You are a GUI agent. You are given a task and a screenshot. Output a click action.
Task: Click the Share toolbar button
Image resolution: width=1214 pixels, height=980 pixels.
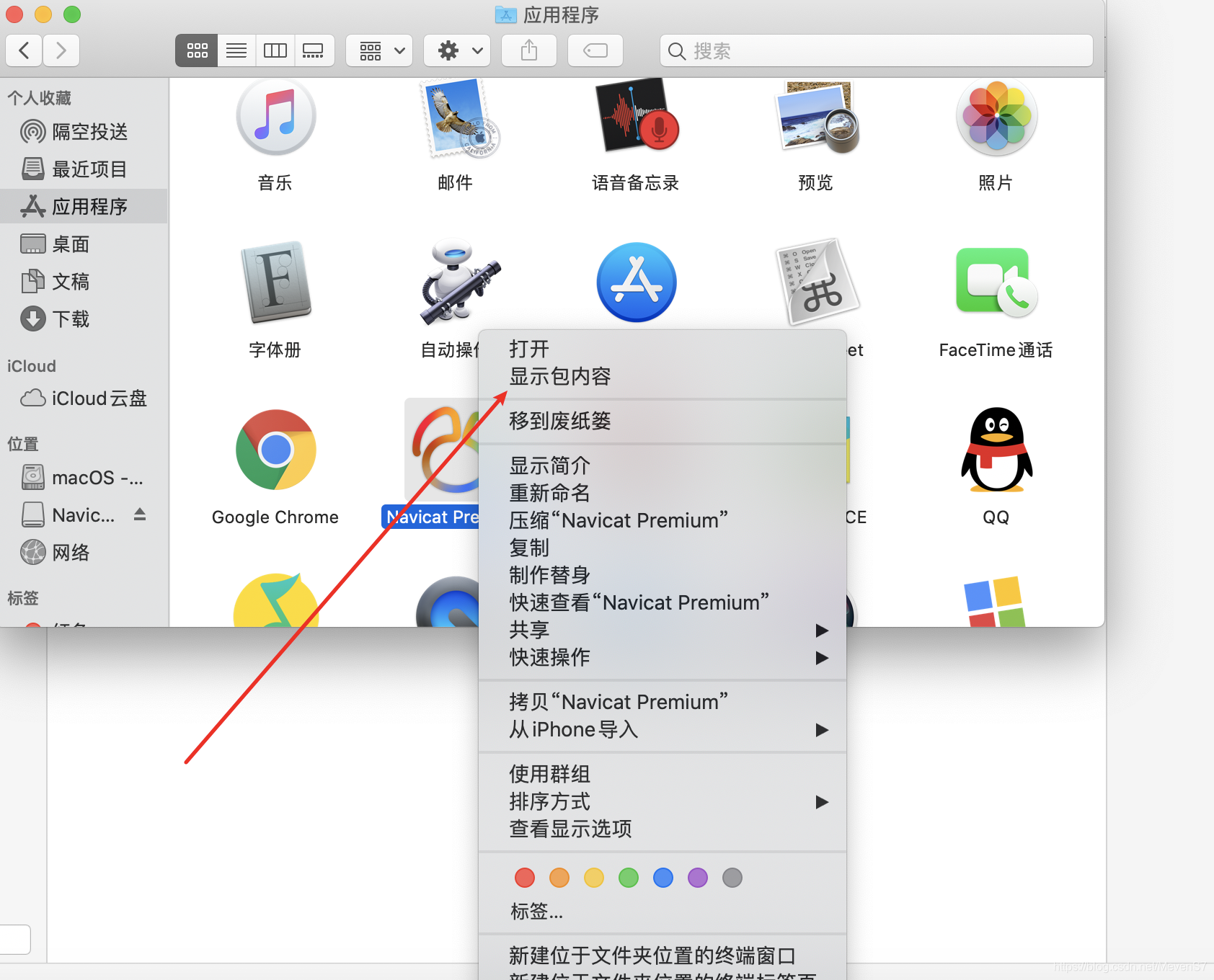pyautogui.click(x=529, y=50)
